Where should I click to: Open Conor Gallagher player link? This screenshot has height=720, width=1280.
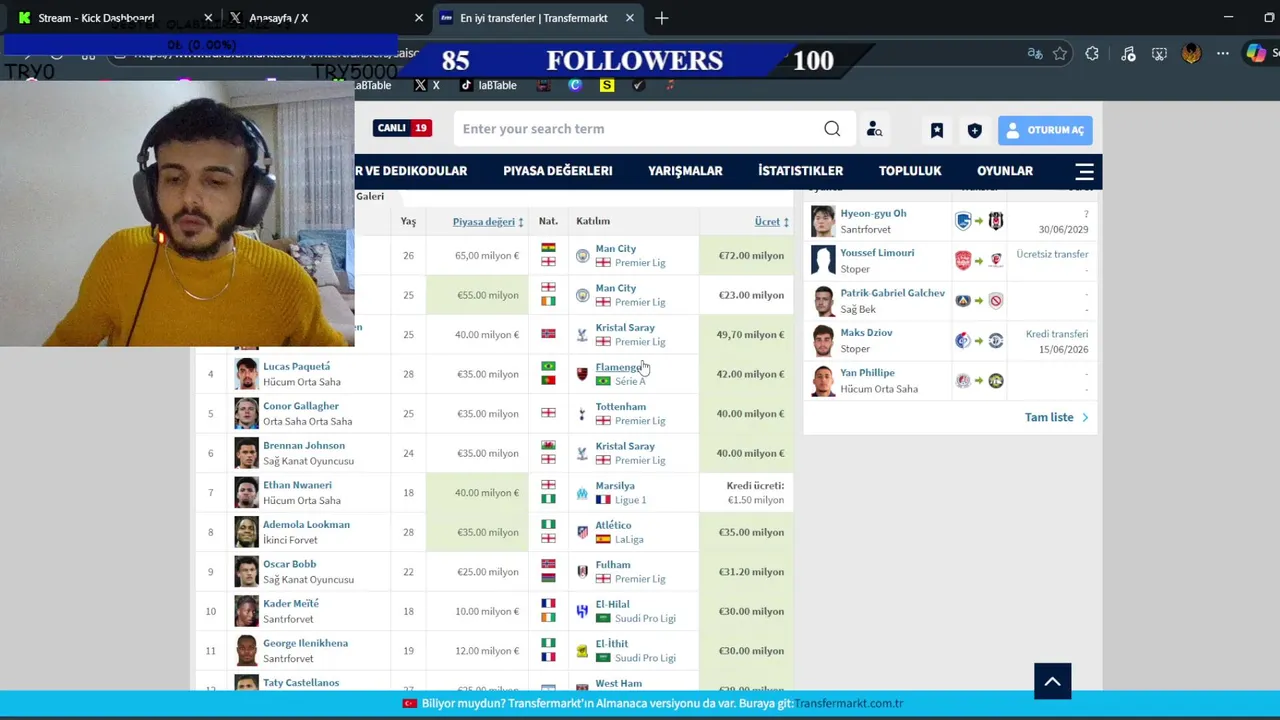click(x=301, y=406)
